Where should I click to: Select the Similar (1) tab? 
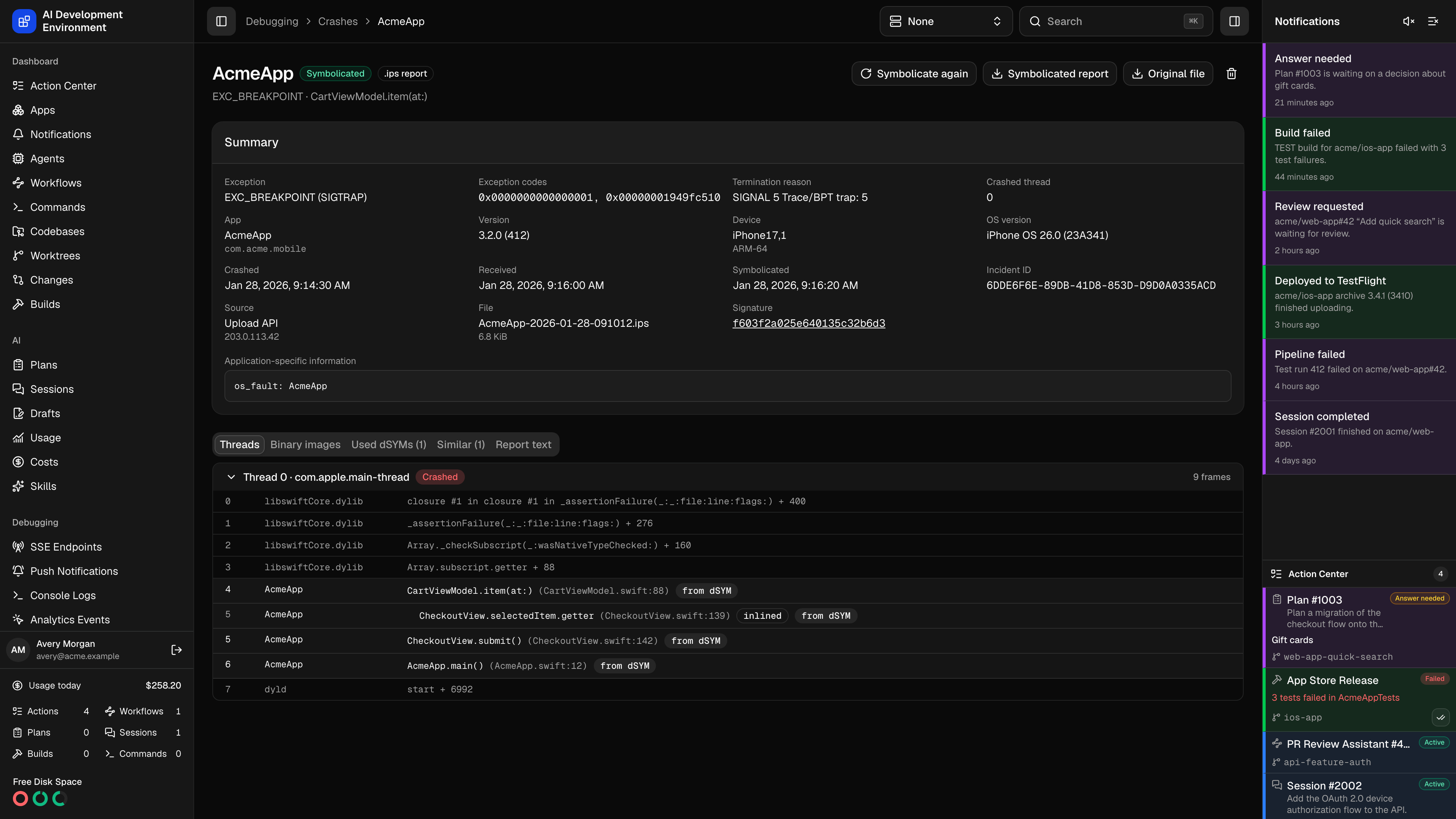tap(461, 444)
